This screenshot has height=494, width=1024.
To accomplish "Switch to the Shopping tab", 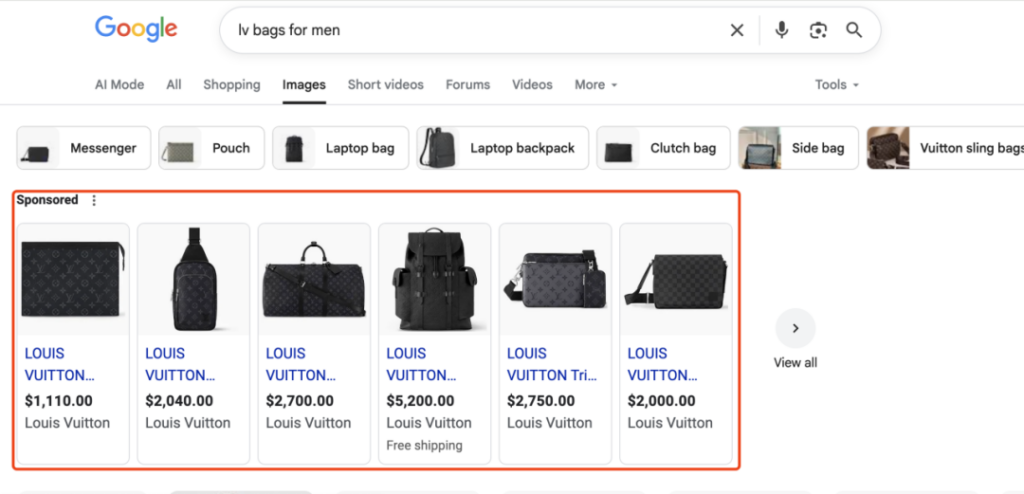I will pos(231,85).
